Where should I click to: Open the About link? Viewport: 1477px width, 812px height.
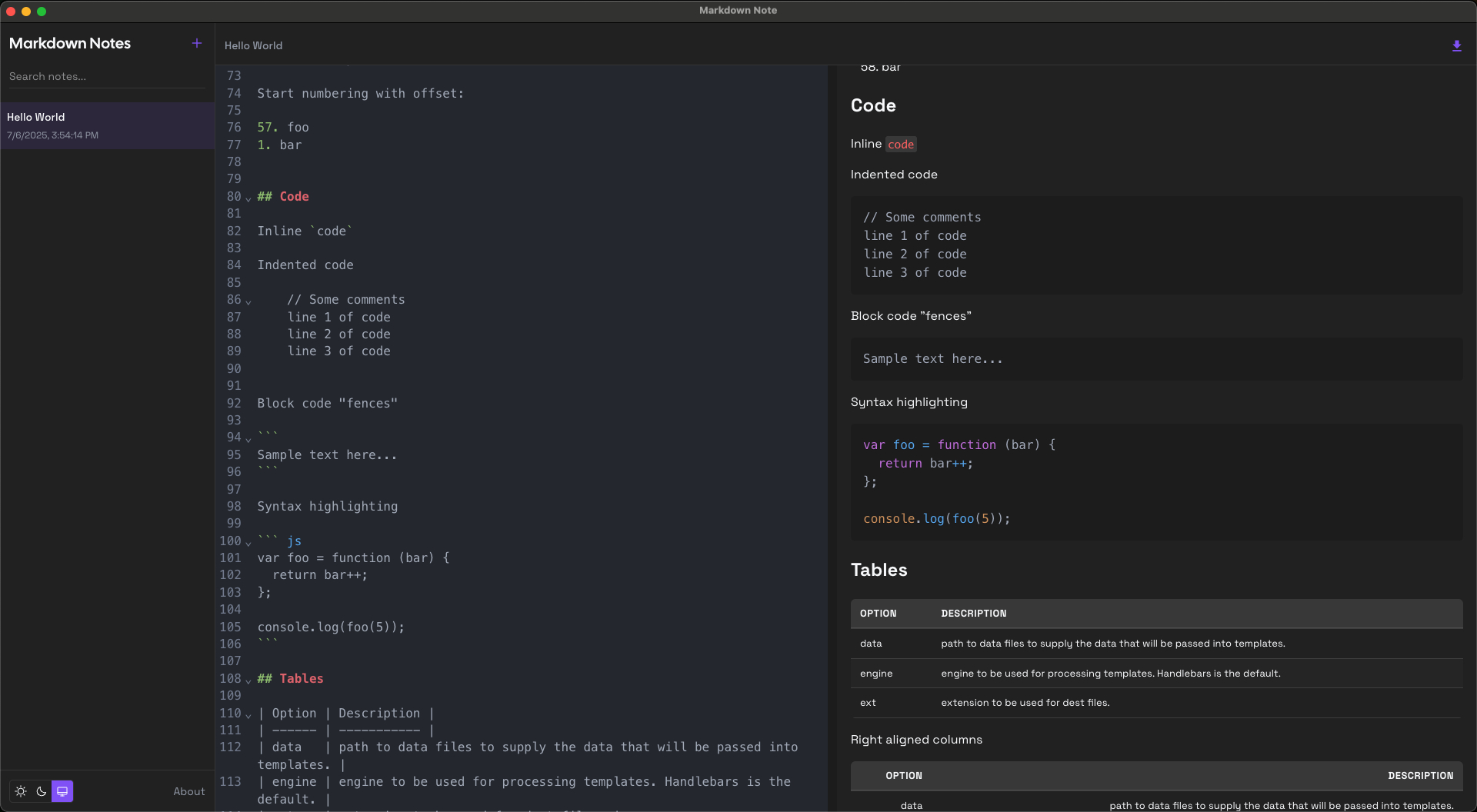188,791
